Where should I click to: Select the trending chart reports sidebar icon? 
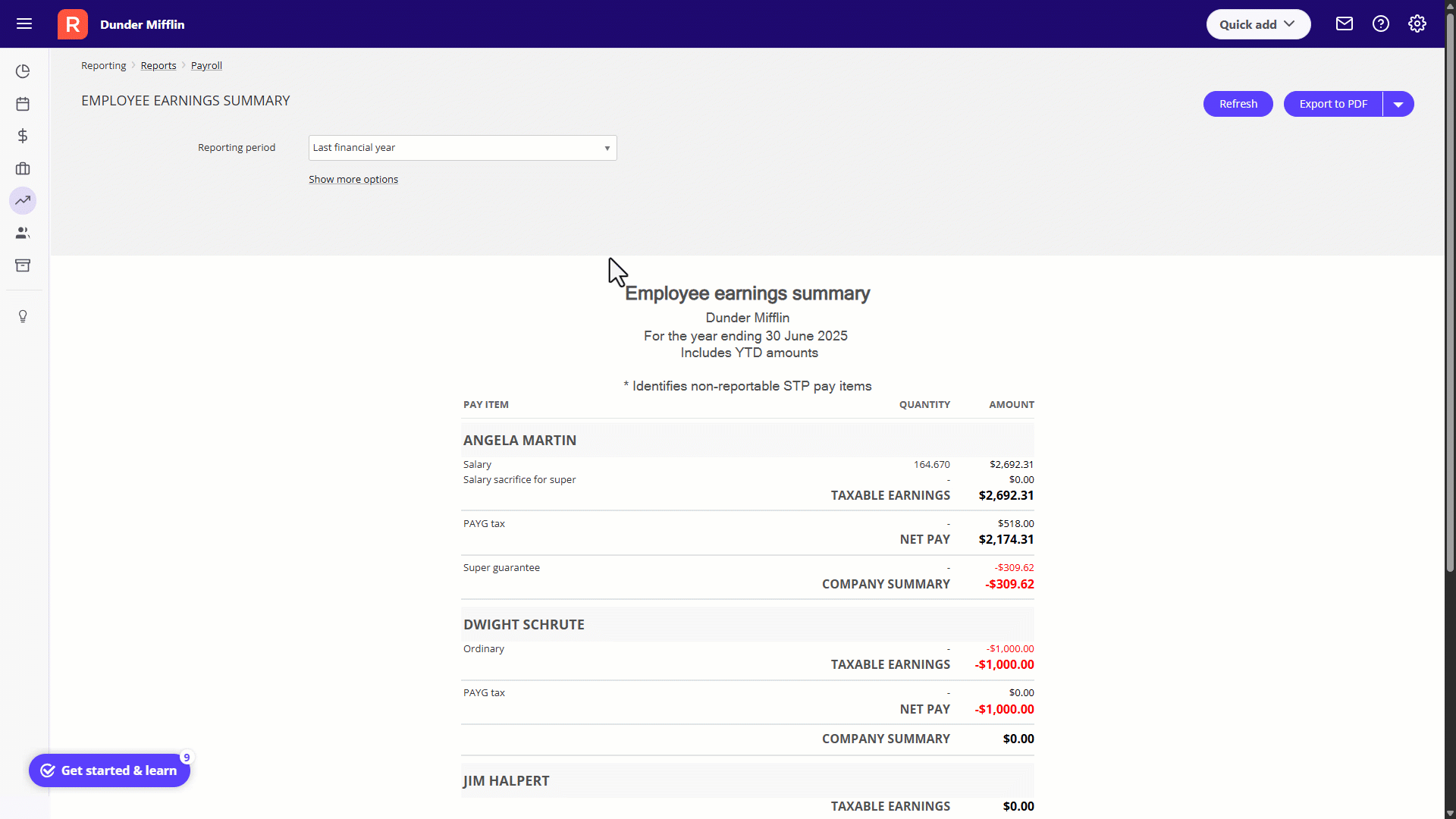(x=23, y=201)
